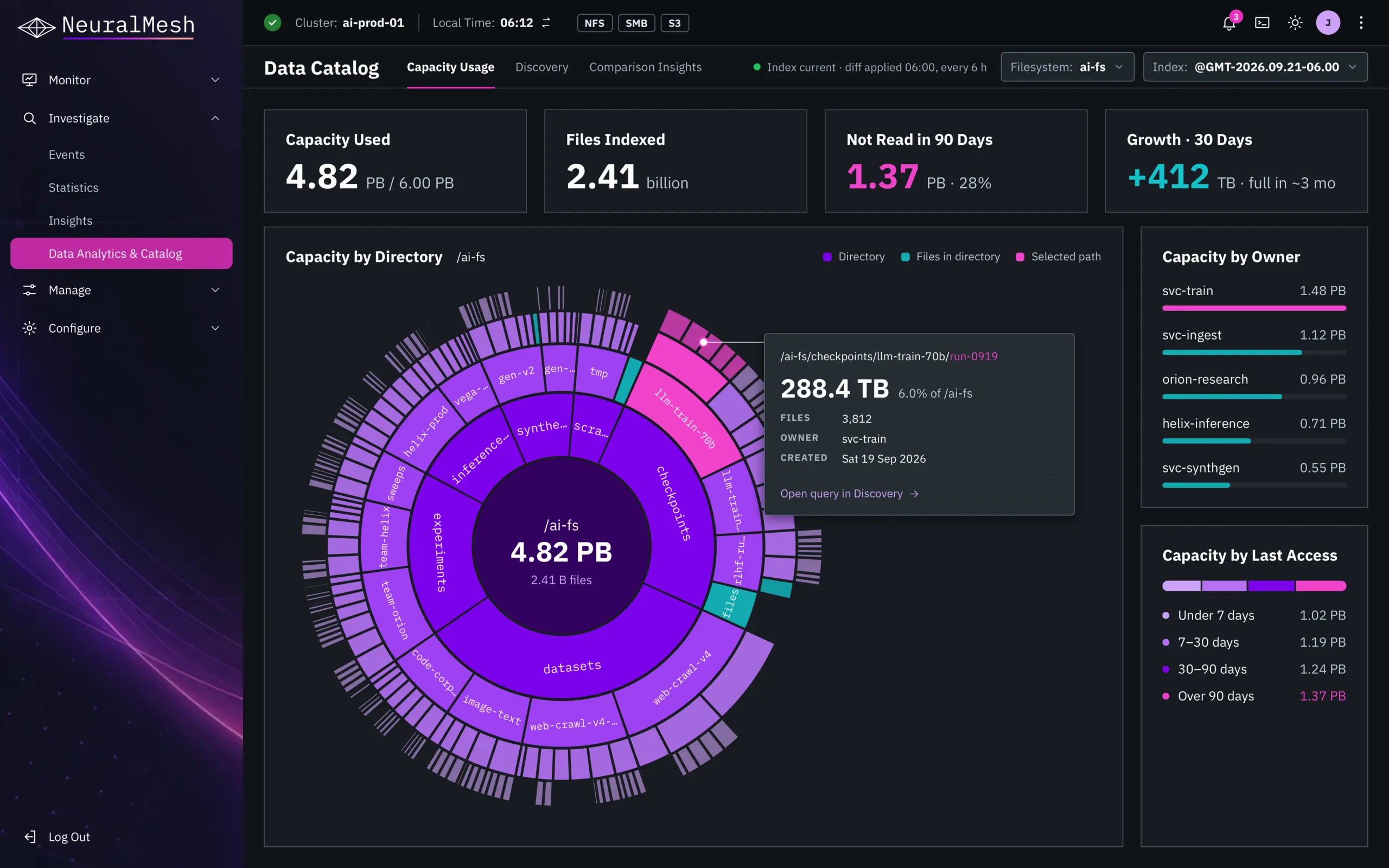Click the Configure gear icon

point(29,328)
